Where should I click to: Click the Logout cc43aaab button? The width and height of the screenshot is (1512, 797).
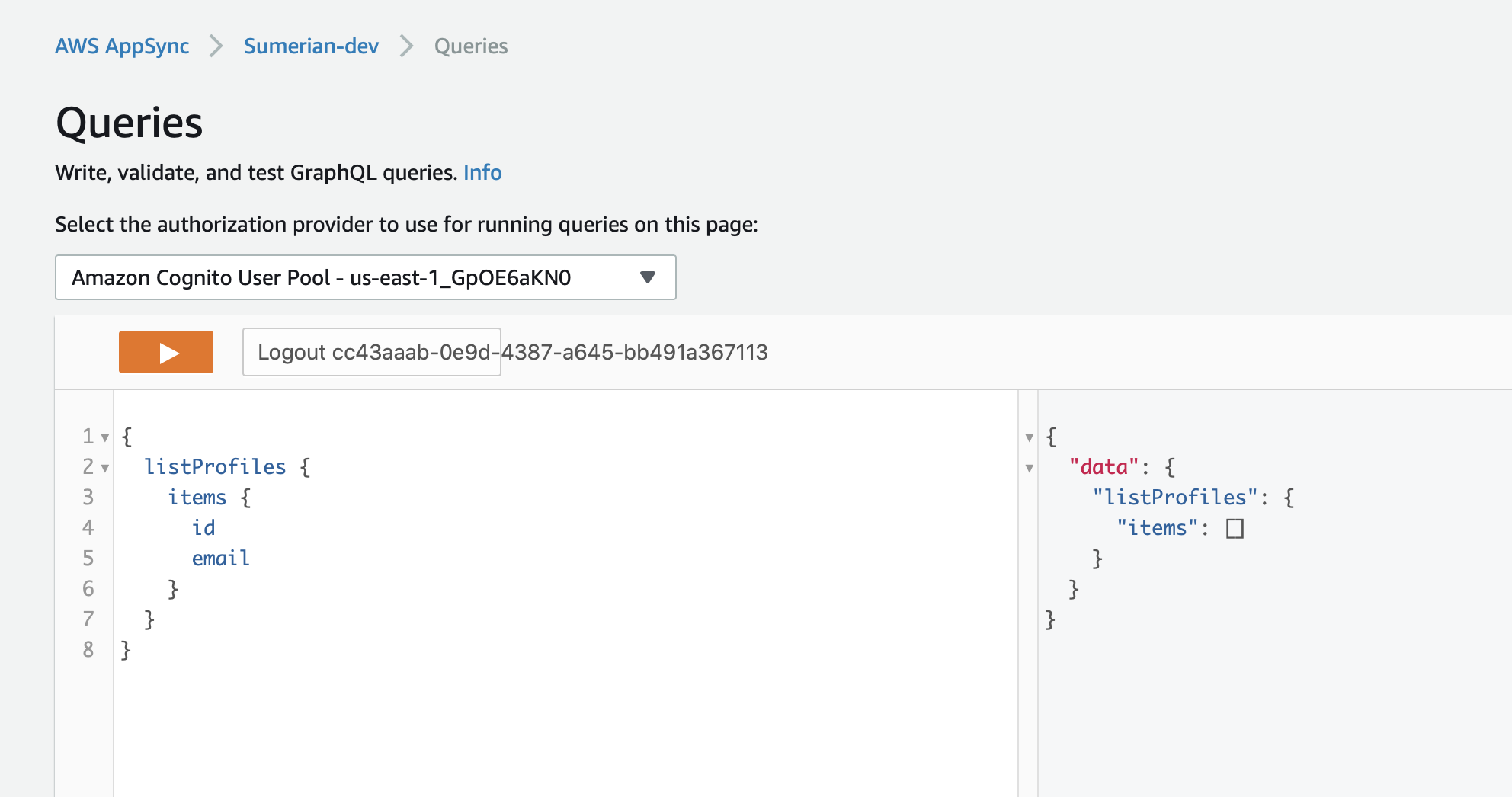click(372, 352)
